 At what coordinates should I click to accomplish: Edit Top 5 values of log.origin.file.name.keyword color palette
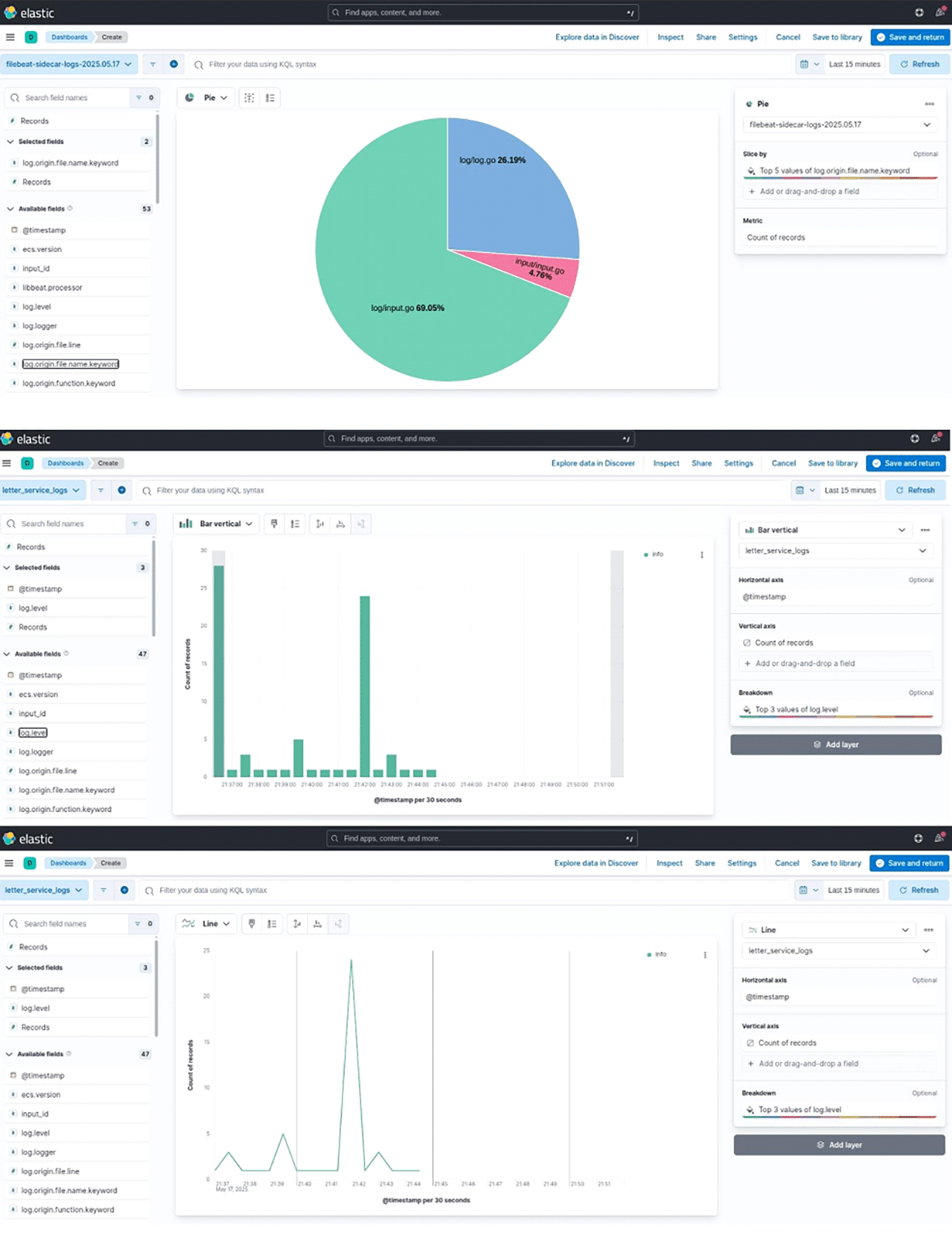[840, 171]
